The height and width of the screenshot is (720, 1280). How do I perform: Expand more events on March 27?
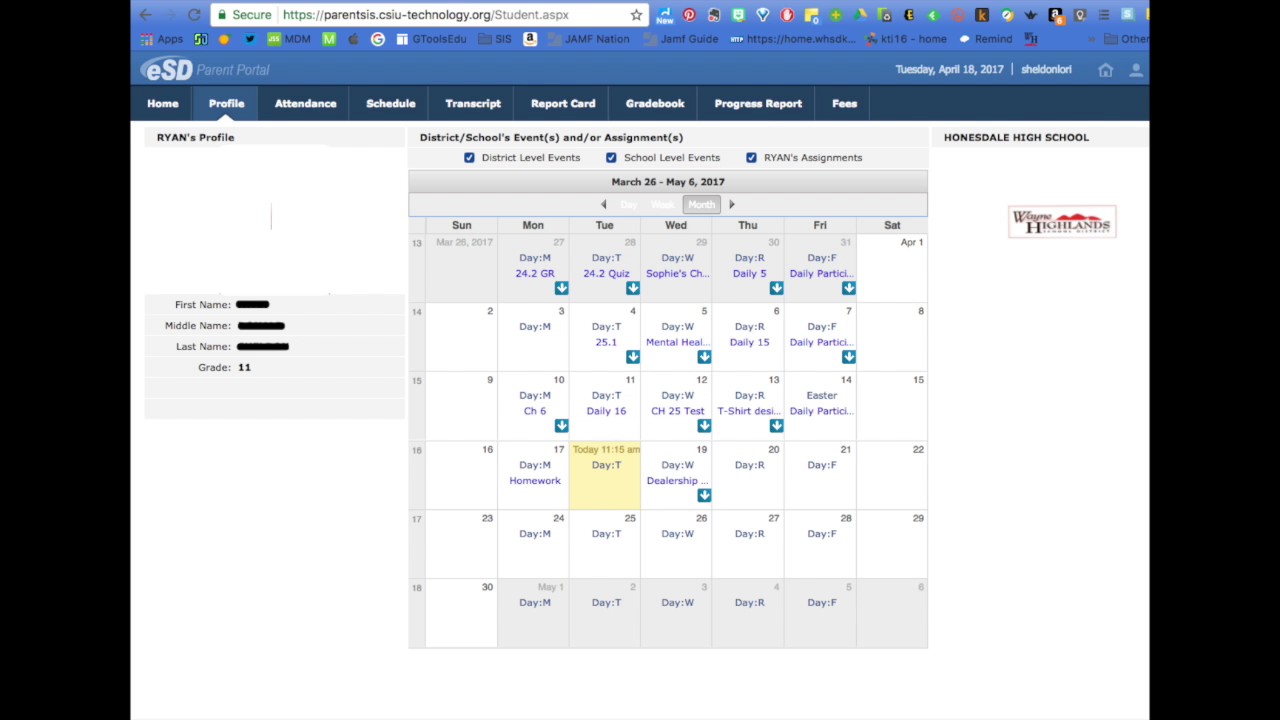561,288
